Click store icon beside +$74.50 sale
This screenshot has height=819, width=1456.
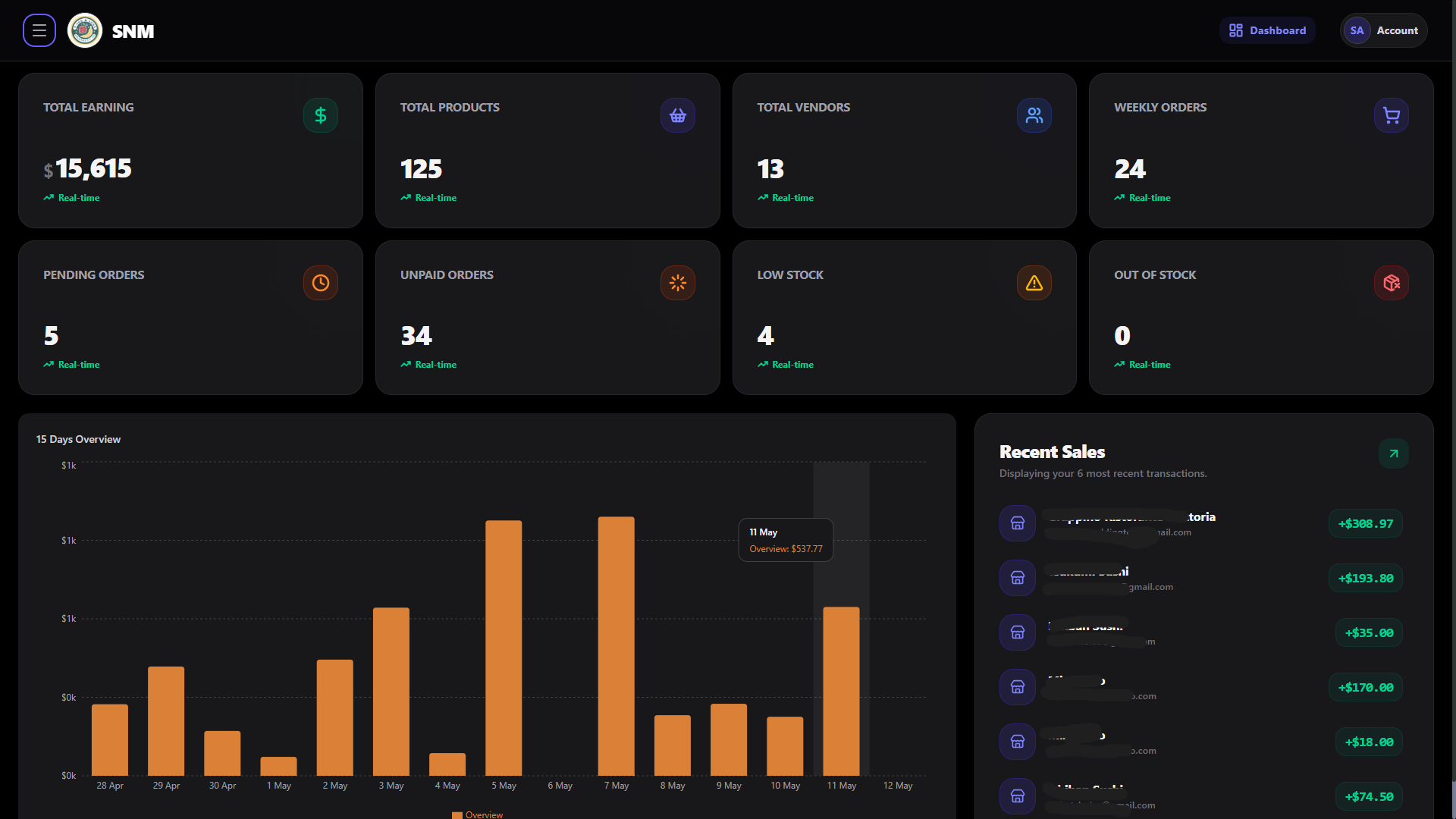tap(1018, 796)
